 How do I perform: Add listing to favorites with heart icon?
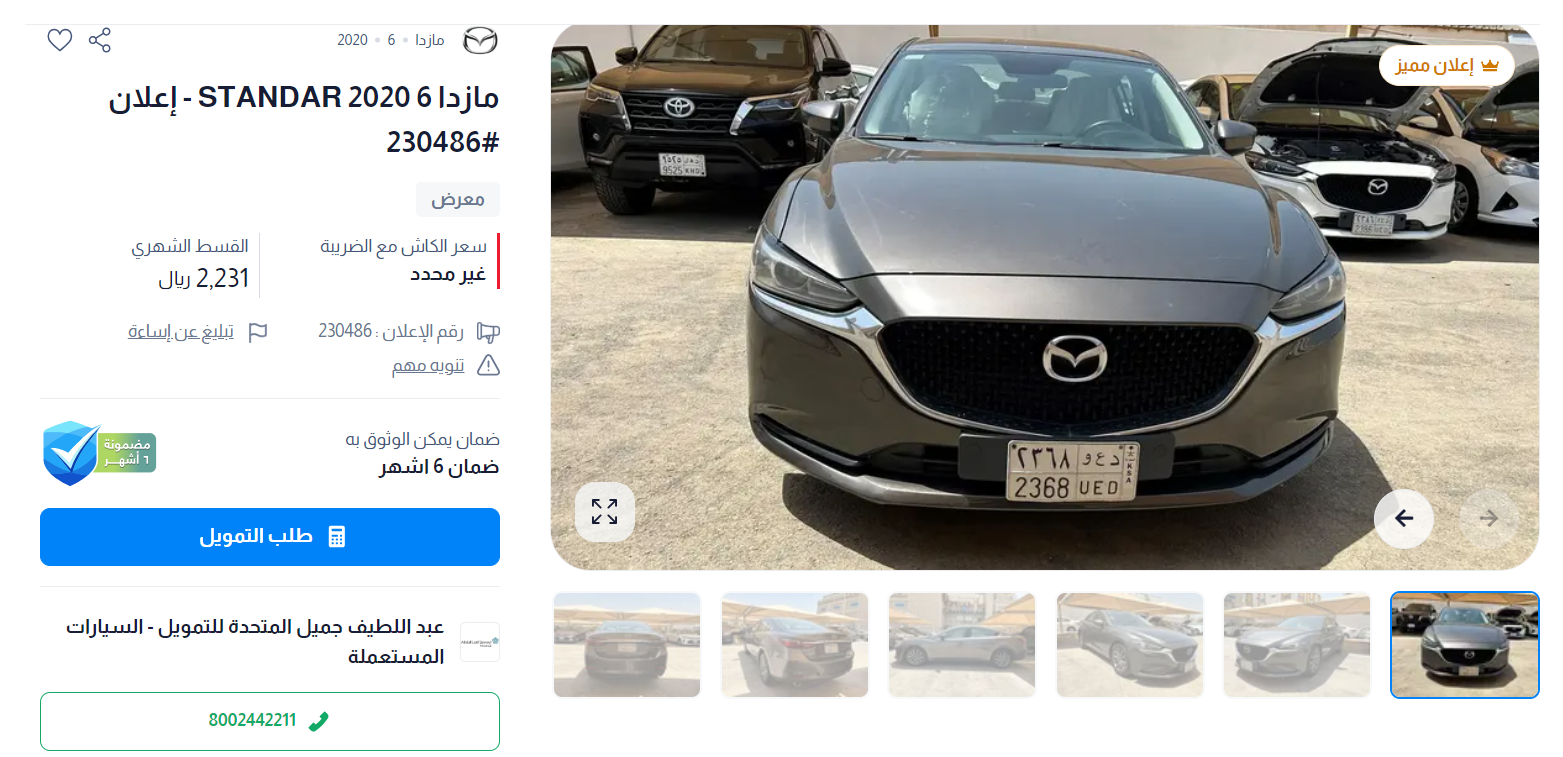point(60,40)
